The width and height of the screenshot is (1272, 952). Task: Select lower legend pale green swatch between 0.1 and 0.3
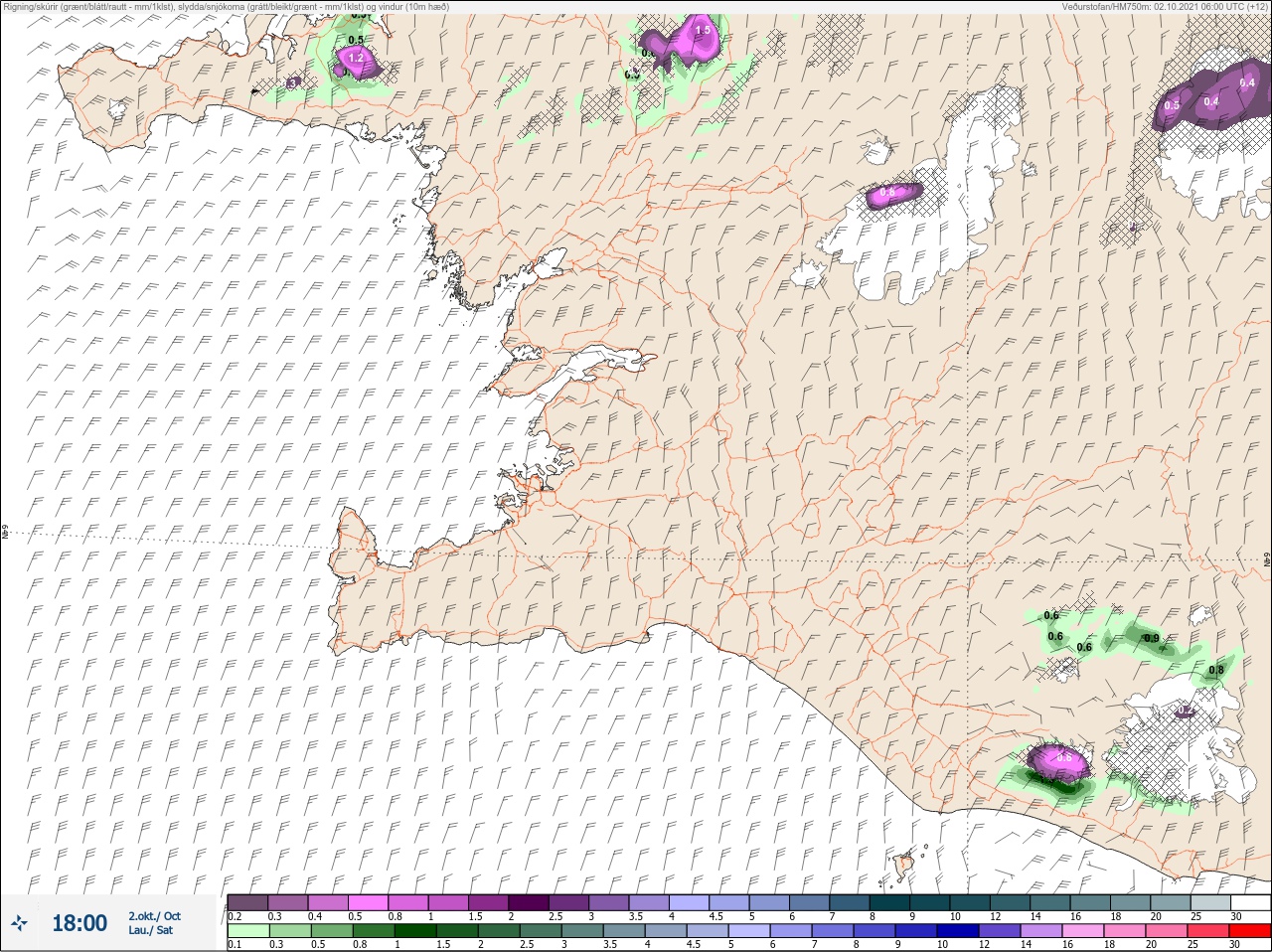tap(247, 930)
